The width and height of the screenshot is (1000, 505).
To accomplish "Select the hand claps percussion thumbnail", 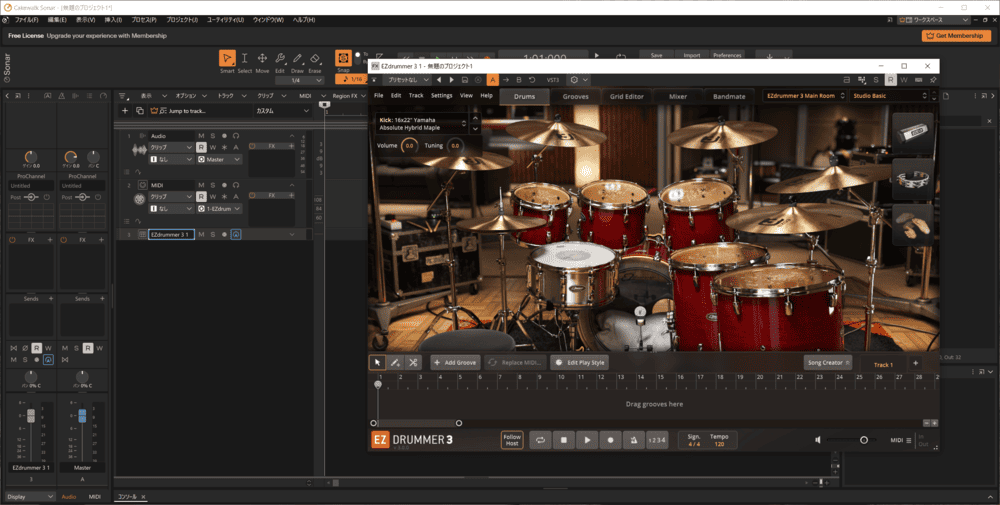I will click(913, 224).
